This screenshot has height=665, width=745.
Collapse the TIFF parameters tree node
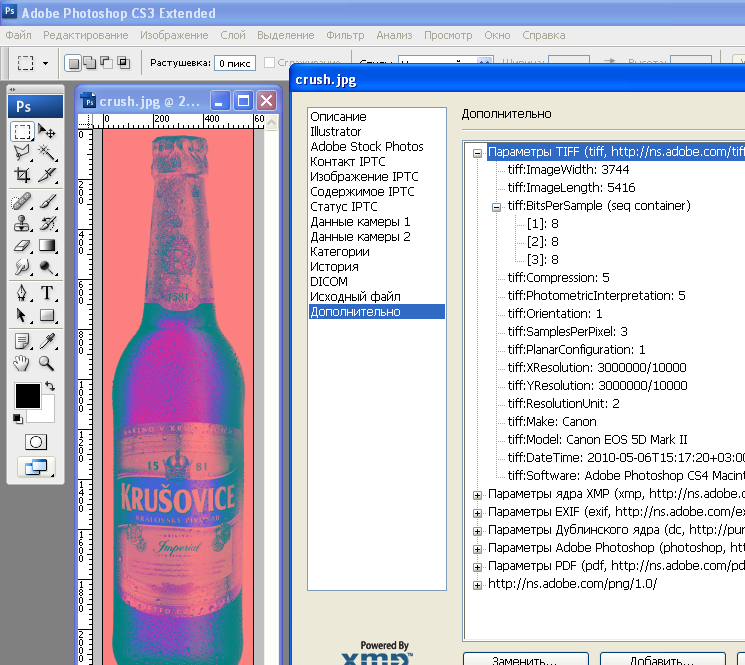click(478, 153)
